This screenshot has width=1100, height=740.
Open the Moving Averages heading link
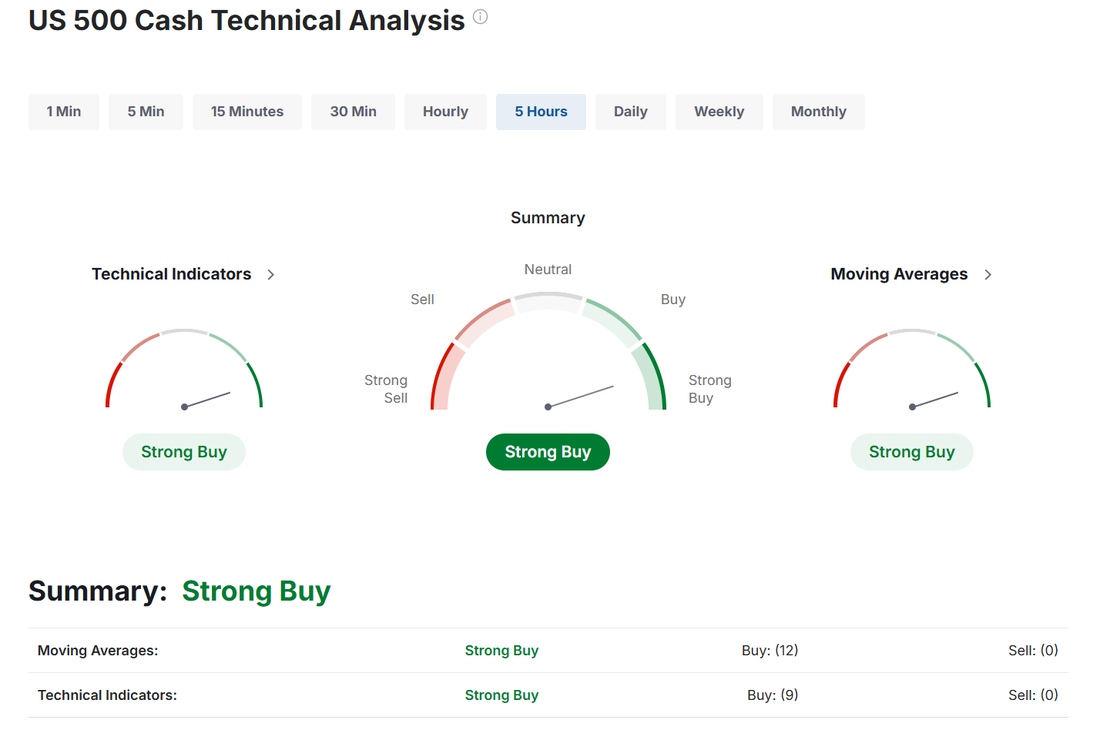click(899, 274)
